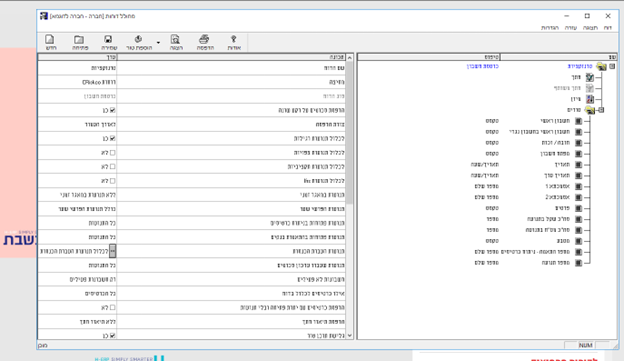
Task: Open the הגדרות menu
Action: point(550,28)
